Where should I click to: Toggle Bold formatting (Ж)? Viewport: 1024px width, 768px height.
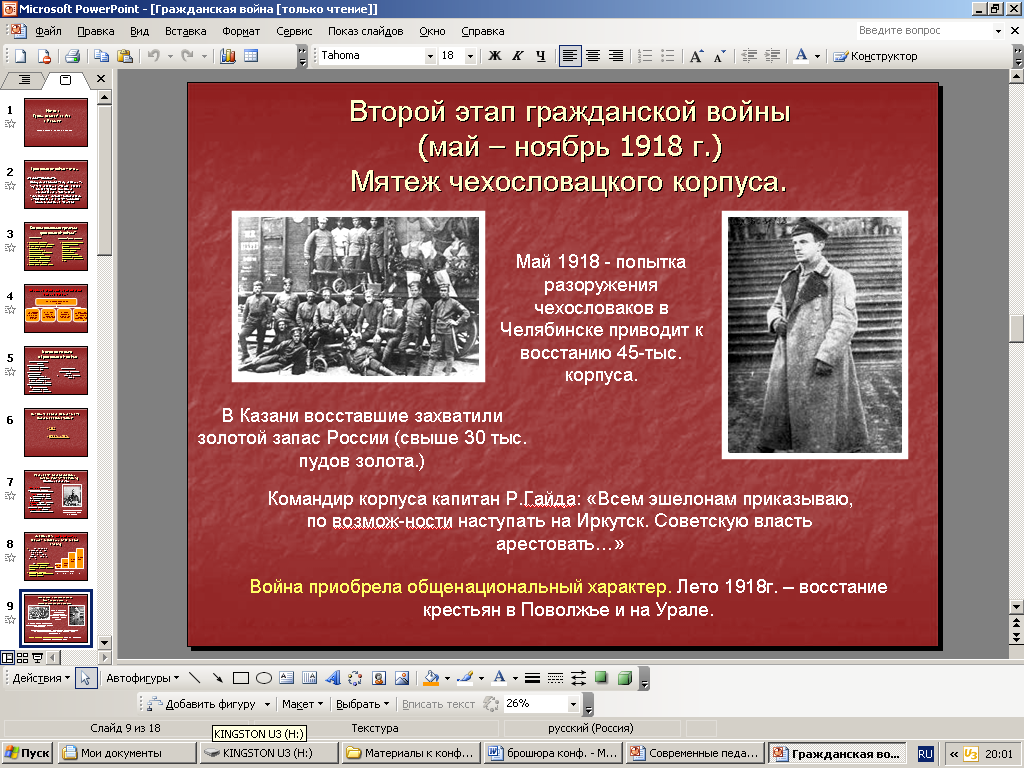click(x=495, y=56)
